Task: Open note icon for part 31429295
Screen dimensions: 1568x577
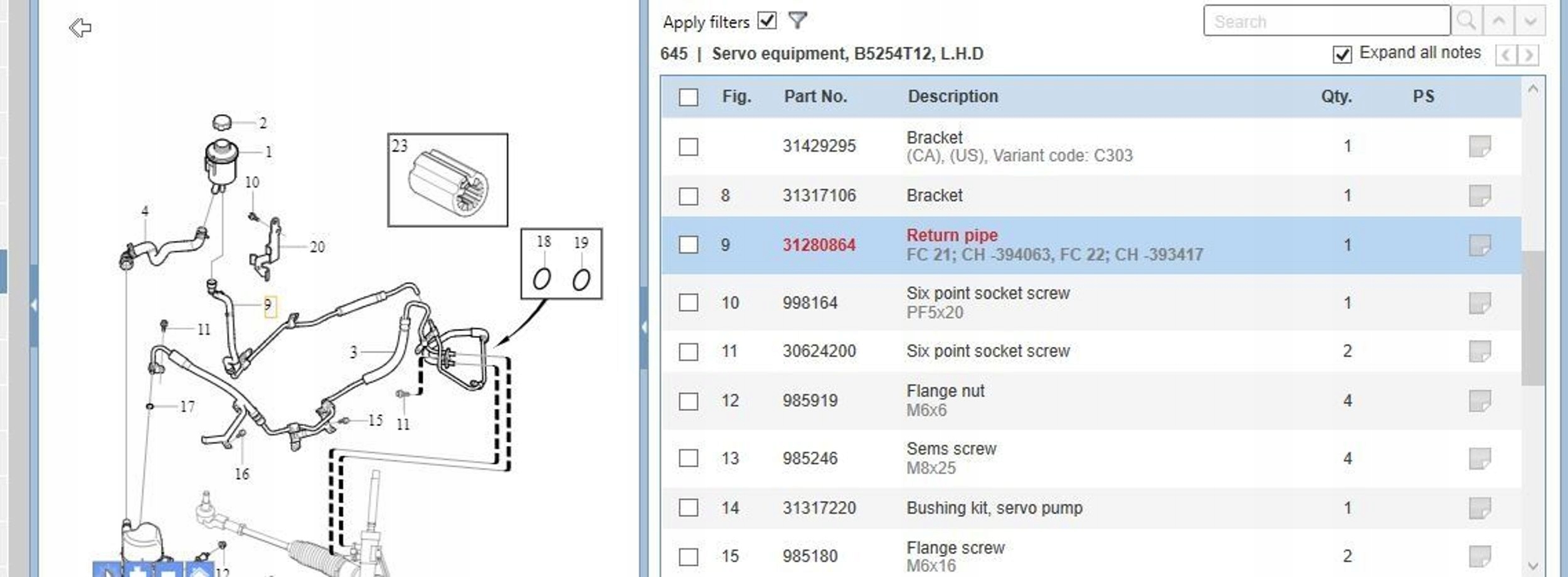Action: (1480, 146)
